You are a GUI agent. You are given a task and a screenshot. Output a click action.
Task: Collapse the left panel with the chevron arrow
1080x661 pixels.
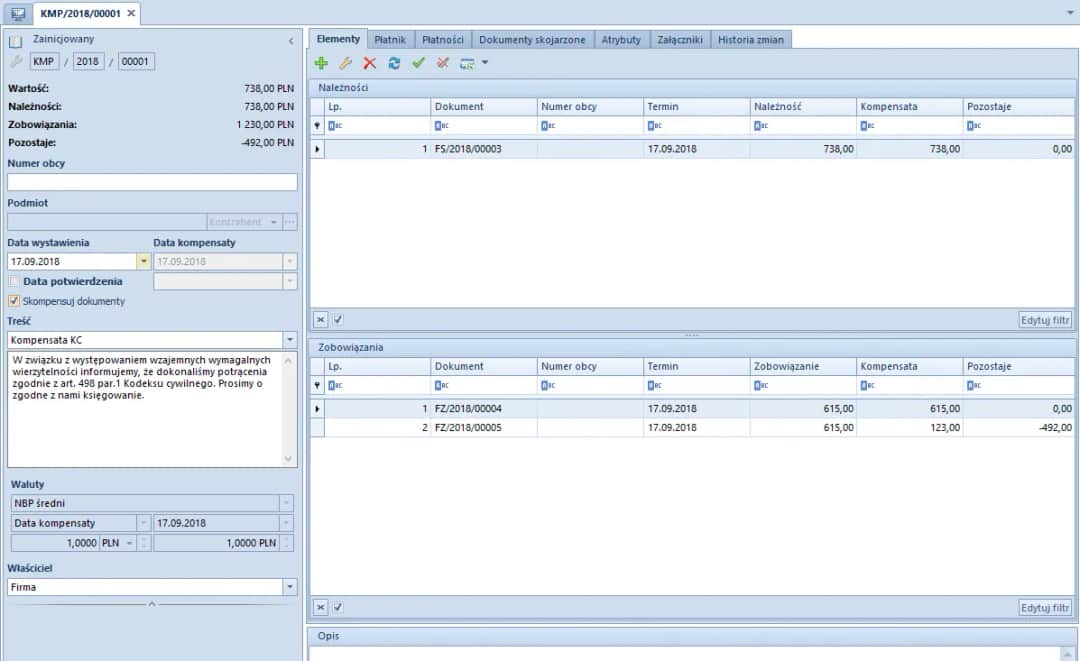click(x=291, y=41)
